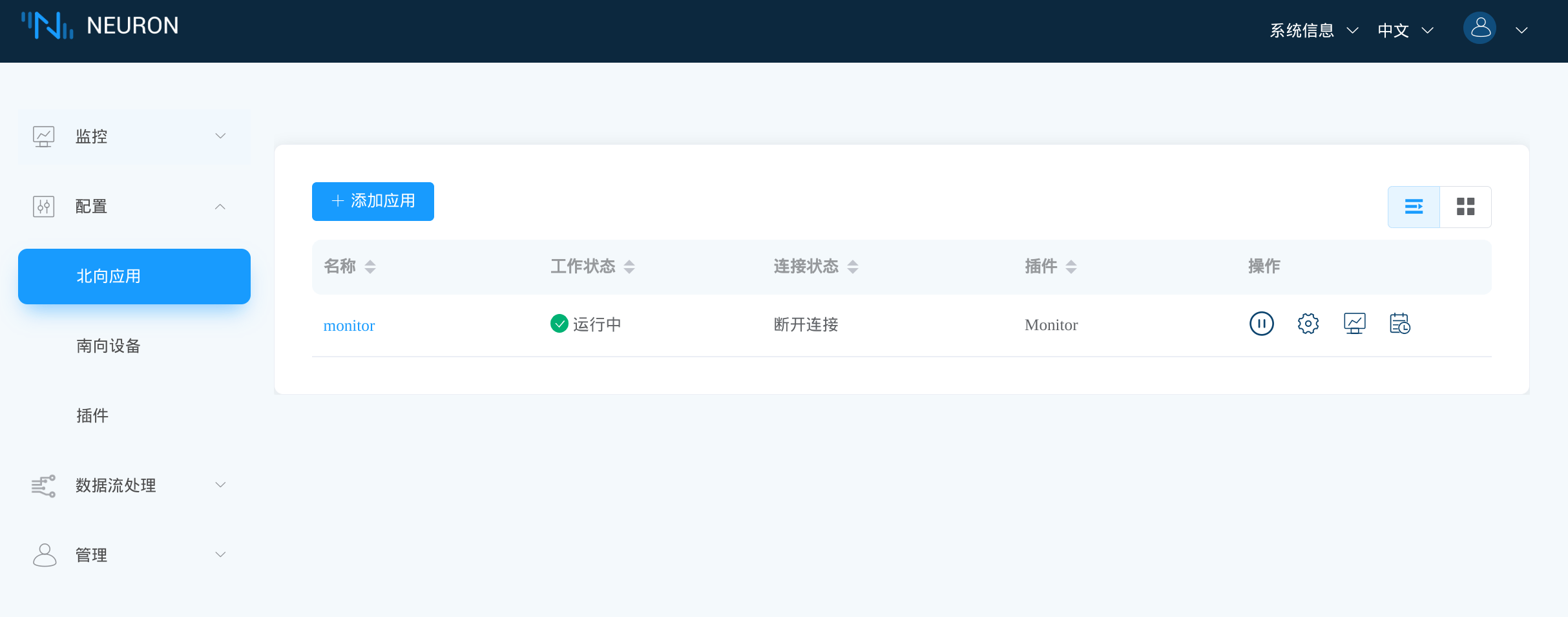The height and width of the screenshot is (617, 1568).
Task: Sort by 连接状态 column
Action: (853, 267)
